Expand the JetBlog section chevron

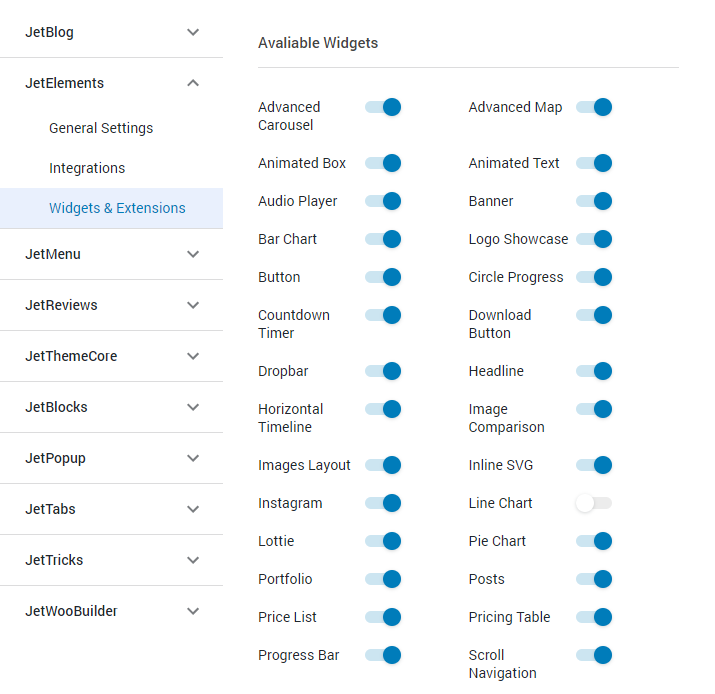tap(193, 32)
